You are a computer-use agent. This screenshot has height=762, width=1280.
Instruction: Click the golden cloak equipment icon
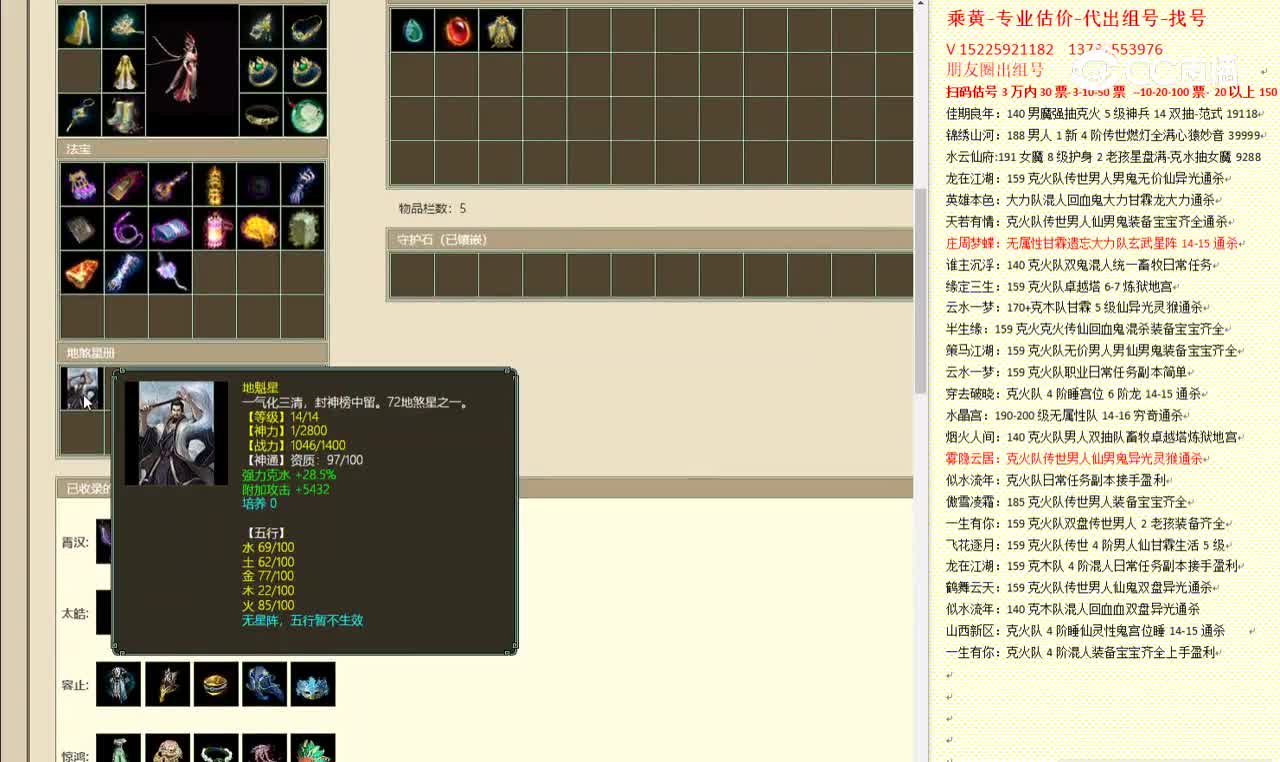tap(80, 26)
